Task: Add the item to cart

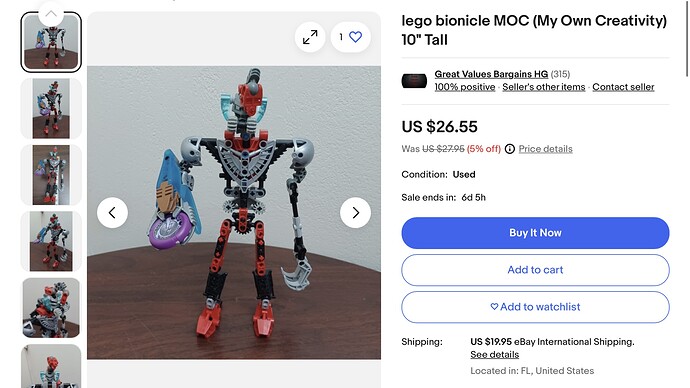Action: [535, 270]
